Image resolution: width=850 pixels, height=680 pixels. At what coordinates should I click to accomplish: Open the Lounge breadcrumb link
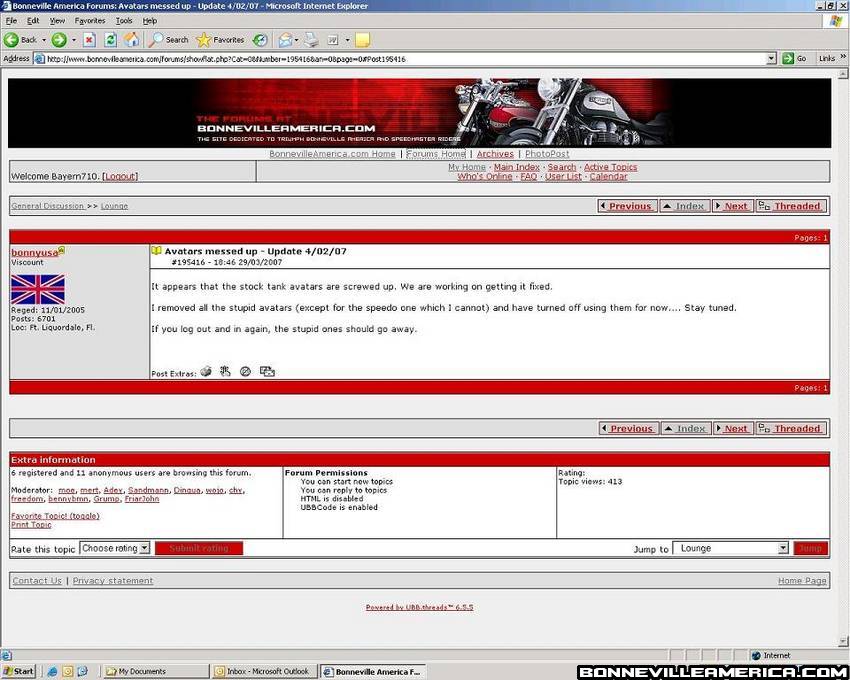point(114,206)
